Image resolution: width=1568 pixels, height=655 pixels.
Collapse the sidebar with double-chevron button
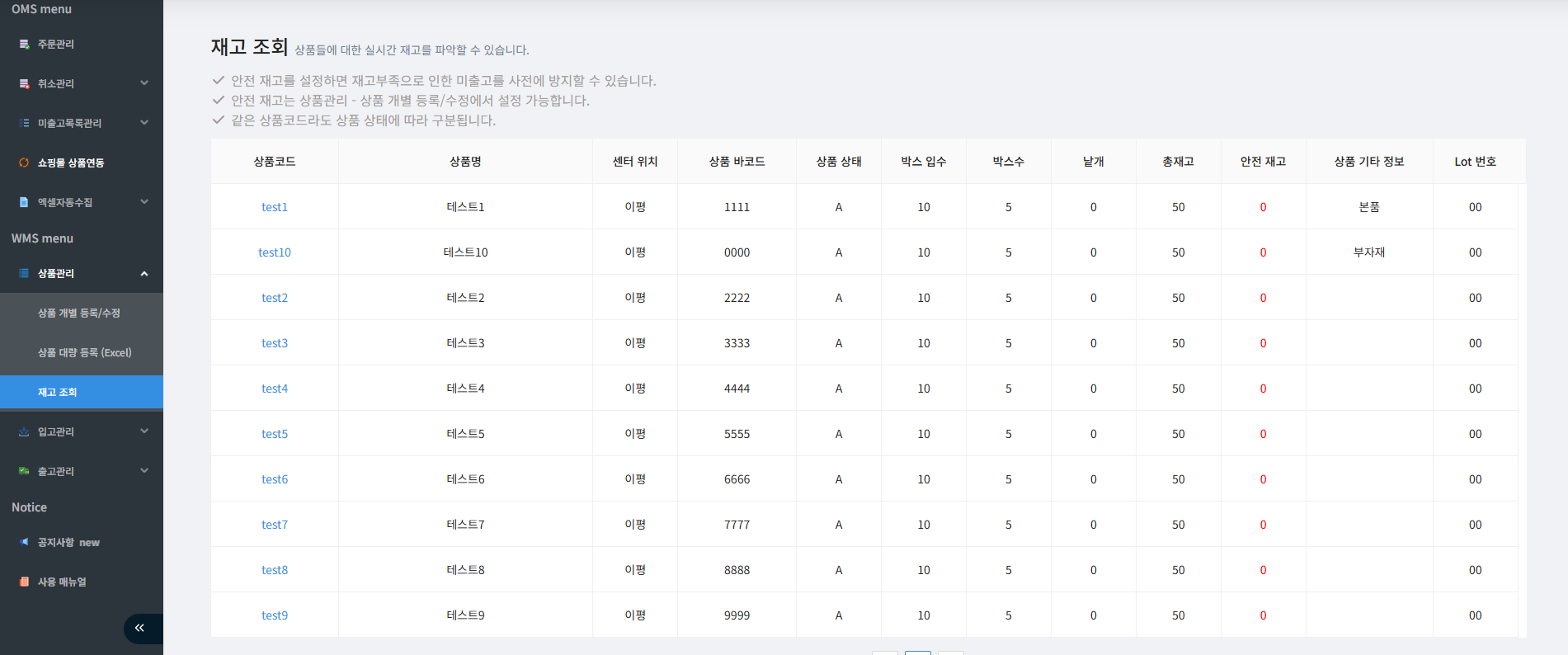[139, 628]
